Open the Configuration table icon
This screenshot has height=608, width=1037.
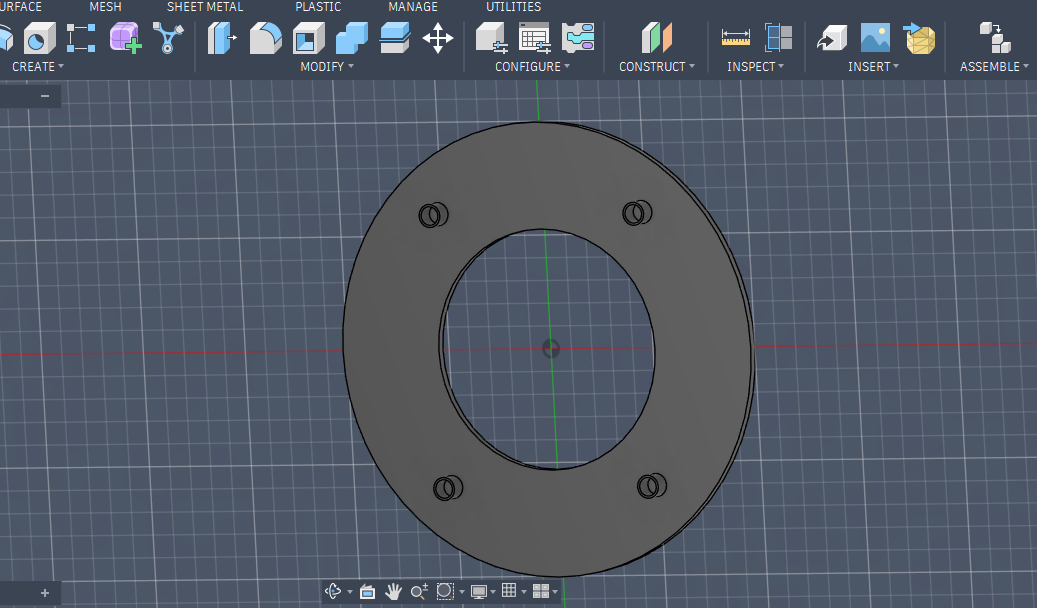[534, 38]
